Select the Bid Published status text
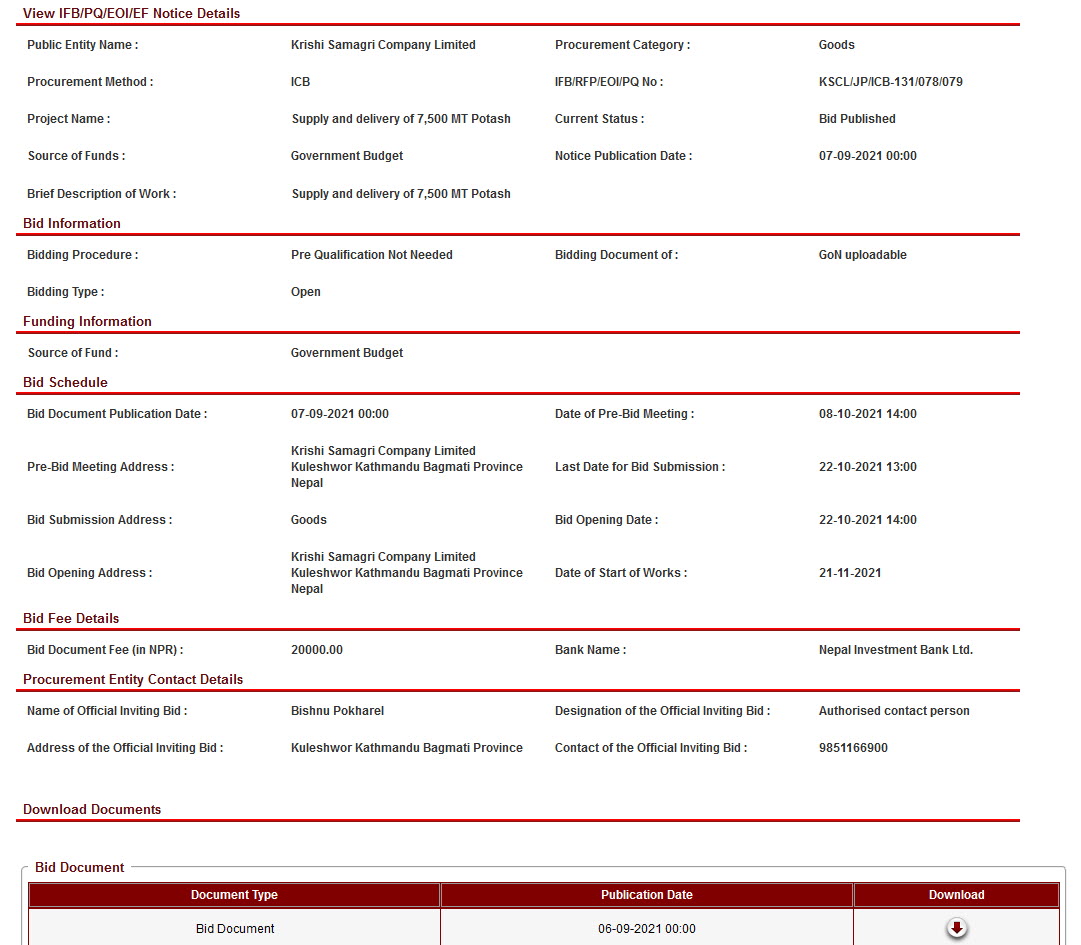This screenshot has width=1081, height=945. click(x=857, y=119)
